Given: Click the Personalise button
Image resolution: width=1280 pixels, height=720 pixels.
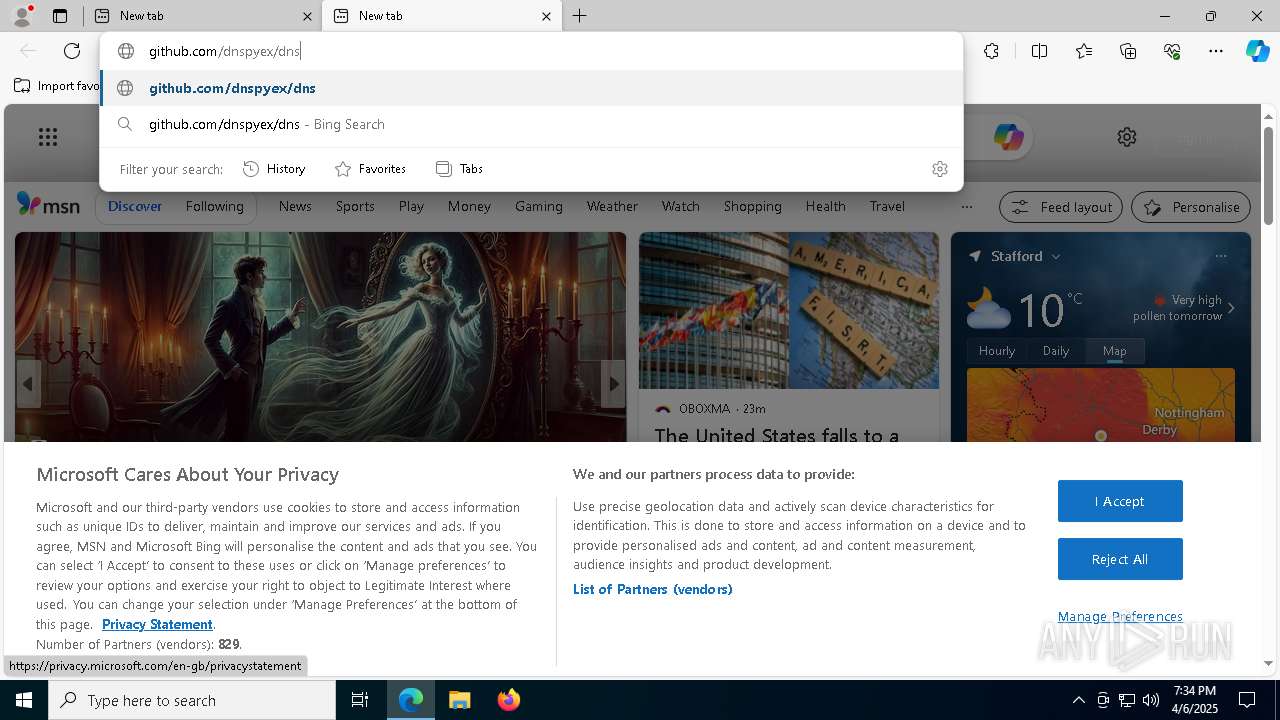Looking at the screenshot, I should [x=1191, y=207].
